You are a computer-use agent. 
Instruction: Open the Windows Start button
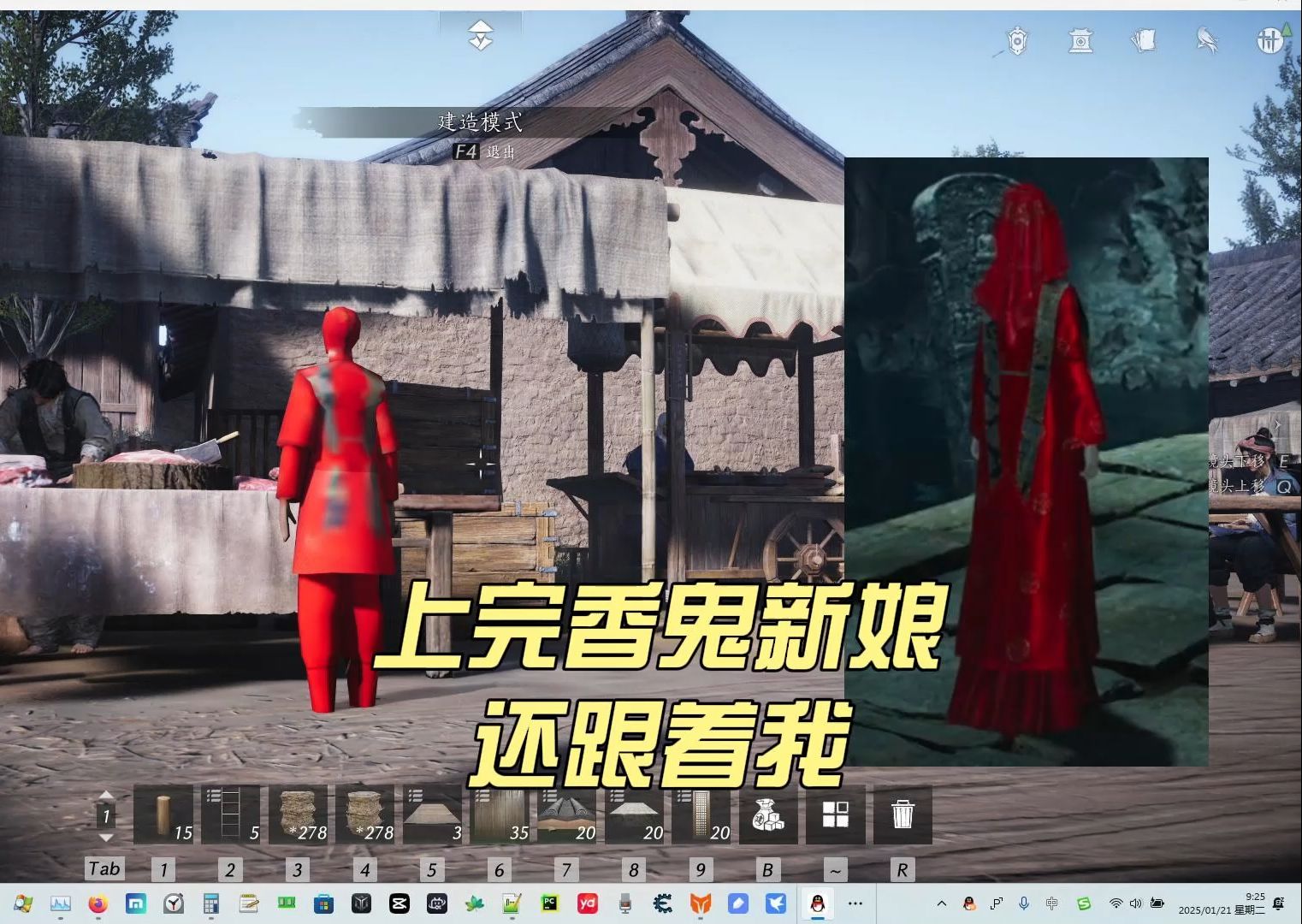[23, 903]
